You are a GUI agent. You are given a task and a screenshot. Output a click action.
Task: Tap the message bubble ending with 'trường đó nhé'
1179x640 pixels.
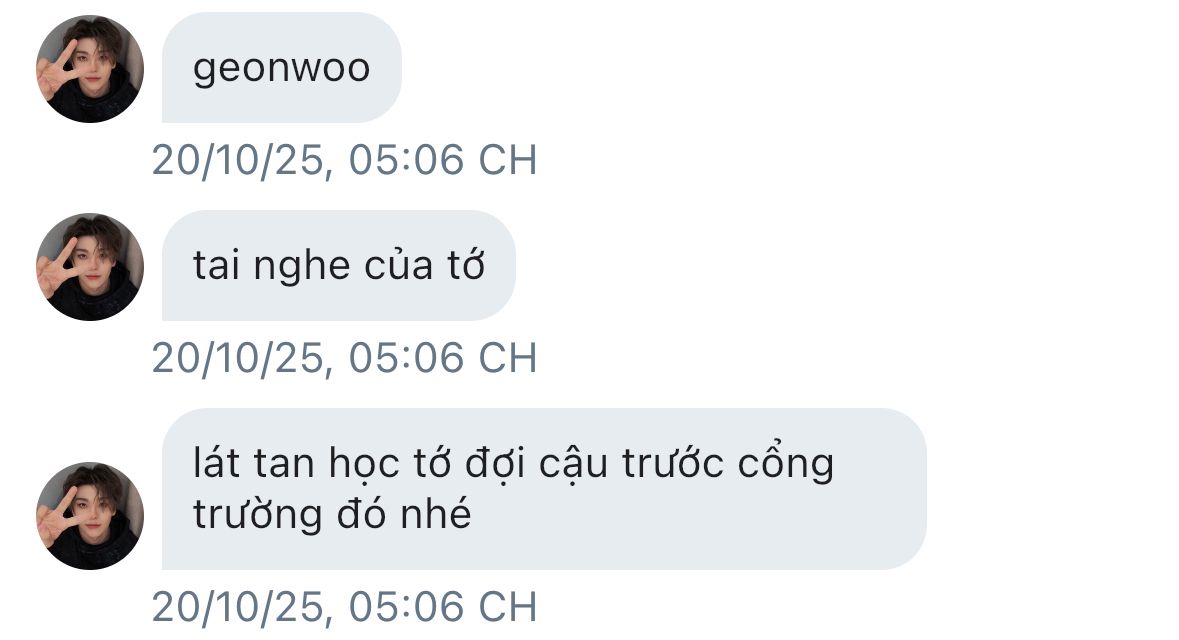[x=544, y=489]
